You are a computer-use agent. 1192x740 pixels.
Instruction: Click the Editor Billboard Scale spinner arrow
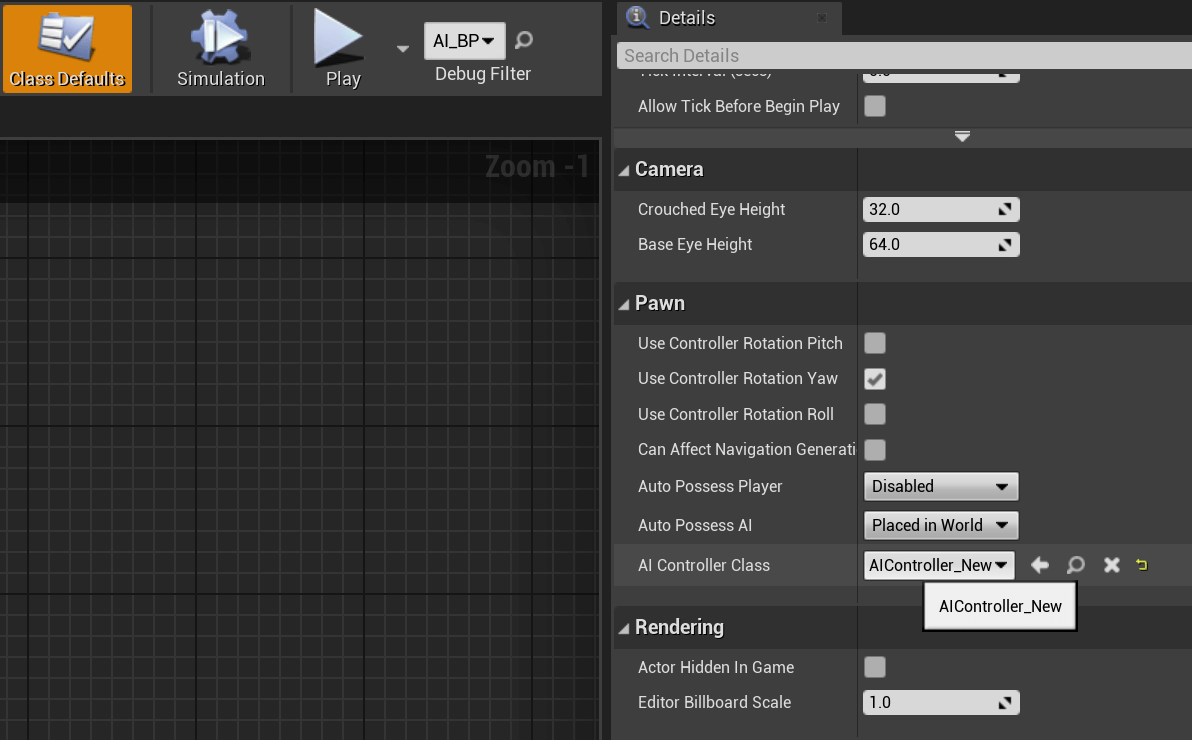[1005, 703]
